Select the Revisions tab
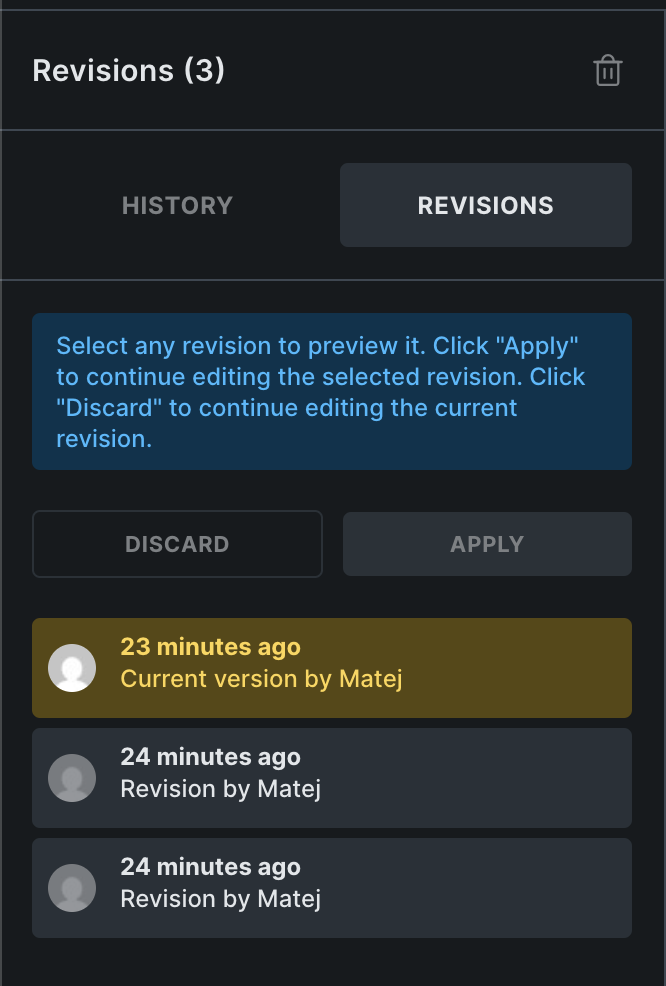The image size is (666, 986). pyautogui.click(x=485, y=205)
